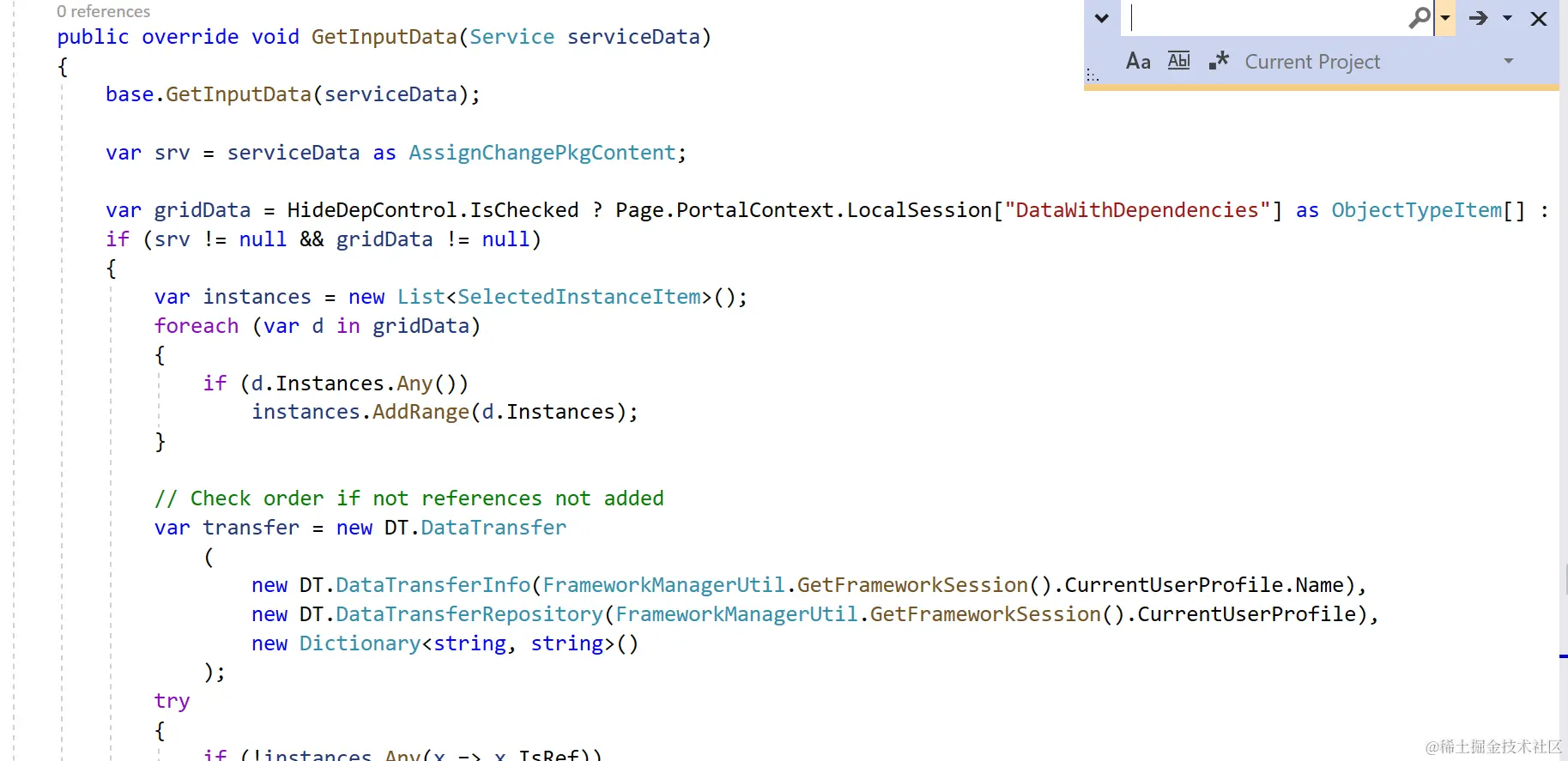Click the 'Service' parameter type
This screenshot has width=1568, height=761.
click(512, 37)
